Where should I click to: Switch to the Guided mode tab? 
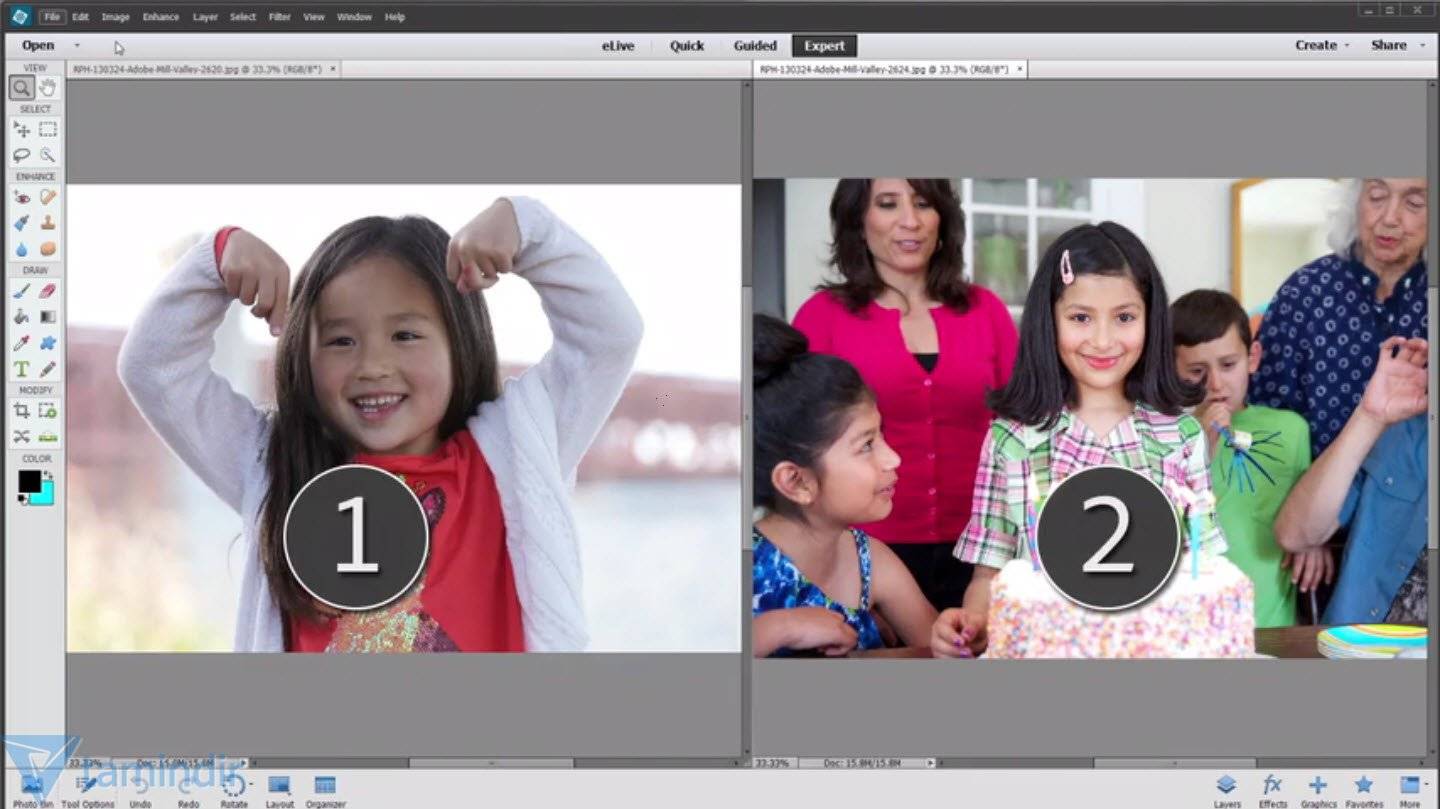pyautogui.click(x=755, y=46)
